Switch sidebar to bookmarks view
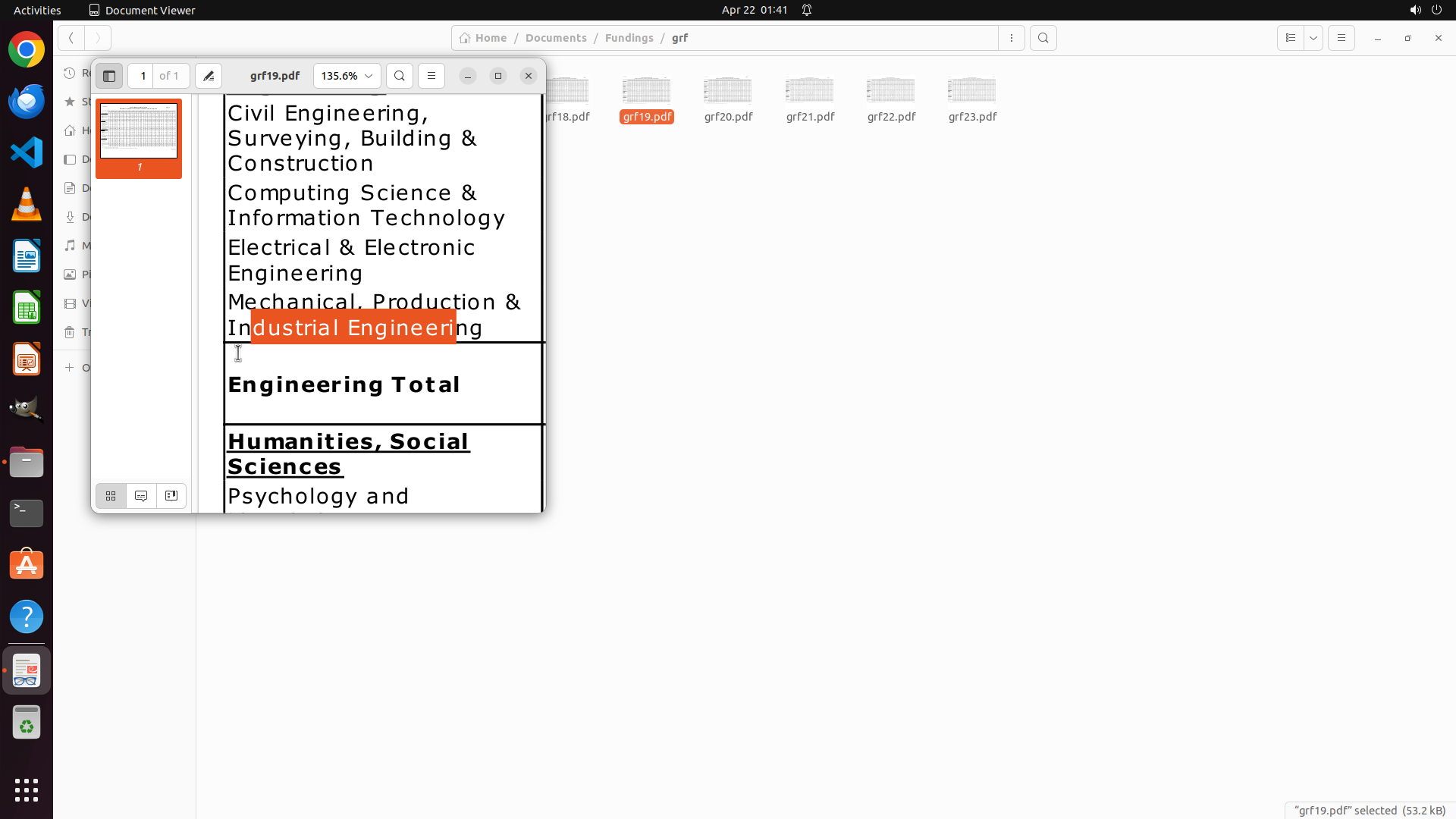The height and width of the screenshot is (819, 1456). point(171,496)
